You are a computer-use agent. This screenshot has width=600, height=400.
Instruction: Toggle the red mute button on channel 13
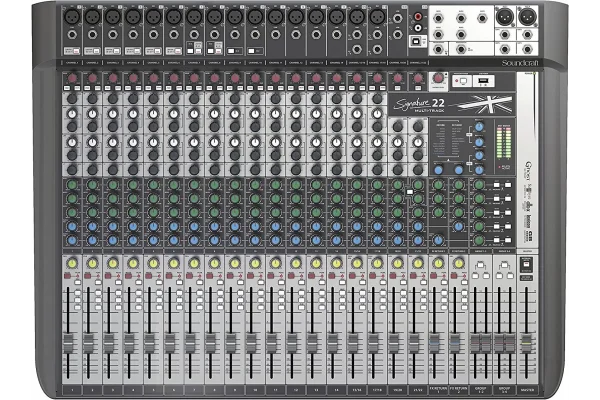[311, 276]
